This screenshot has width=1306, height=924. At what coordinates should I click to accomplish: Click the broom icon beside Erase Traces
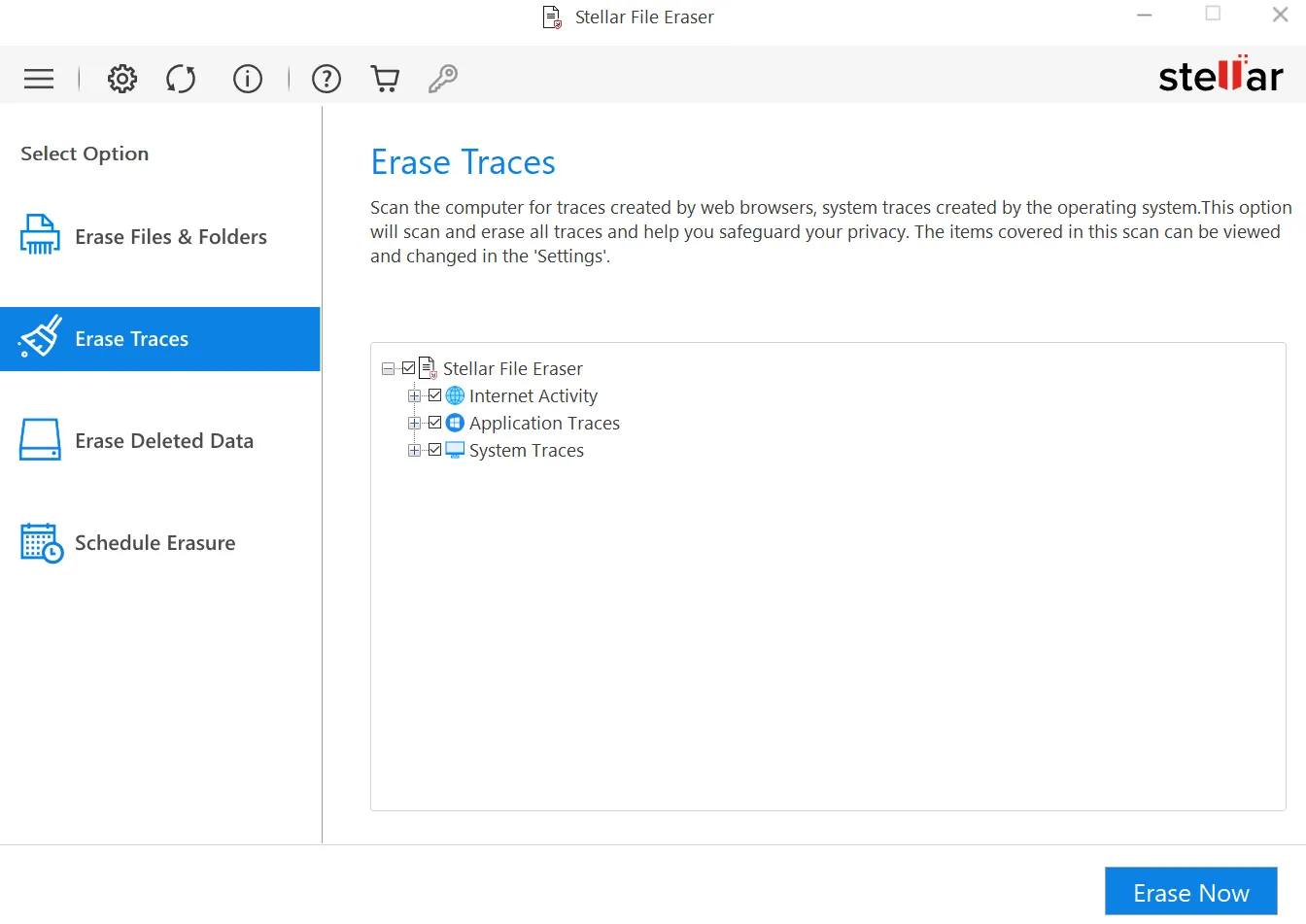point(40,336)
